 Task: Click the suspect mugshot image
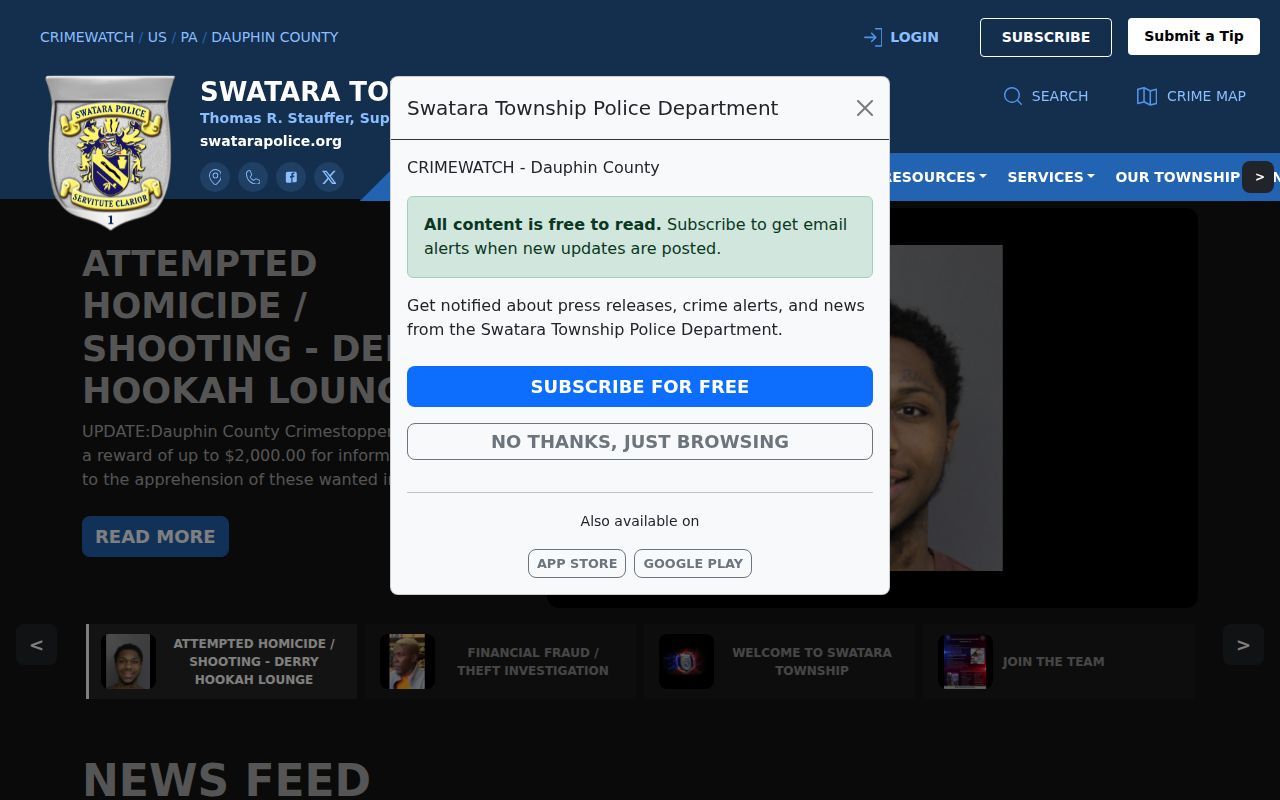coord(945,408)
